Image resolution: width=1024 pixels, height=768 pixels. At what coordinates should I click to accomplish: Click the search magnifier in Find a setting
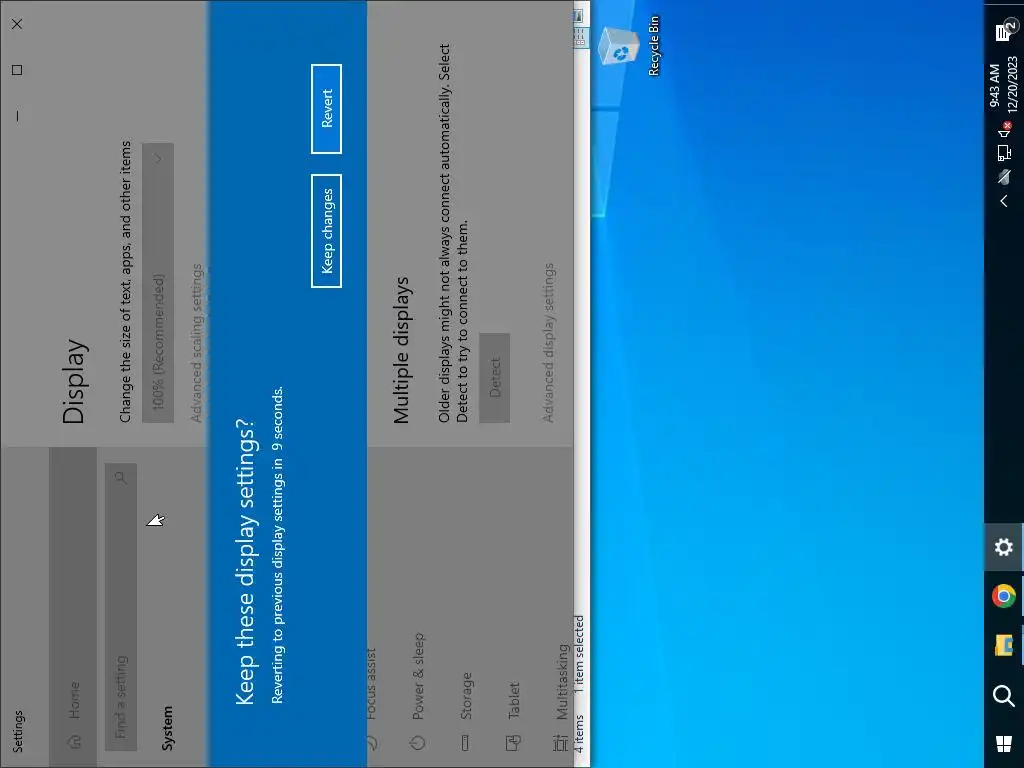coord(121,477)
